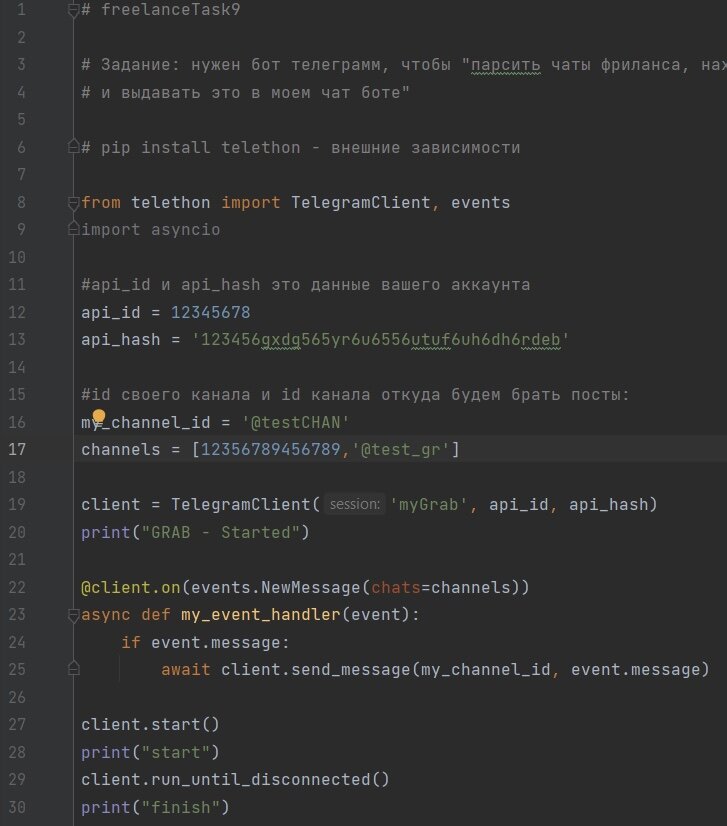The height and width of the screenshot is (826, 727).
Task: Click the api_hash string value
Action: click(380, 340)
